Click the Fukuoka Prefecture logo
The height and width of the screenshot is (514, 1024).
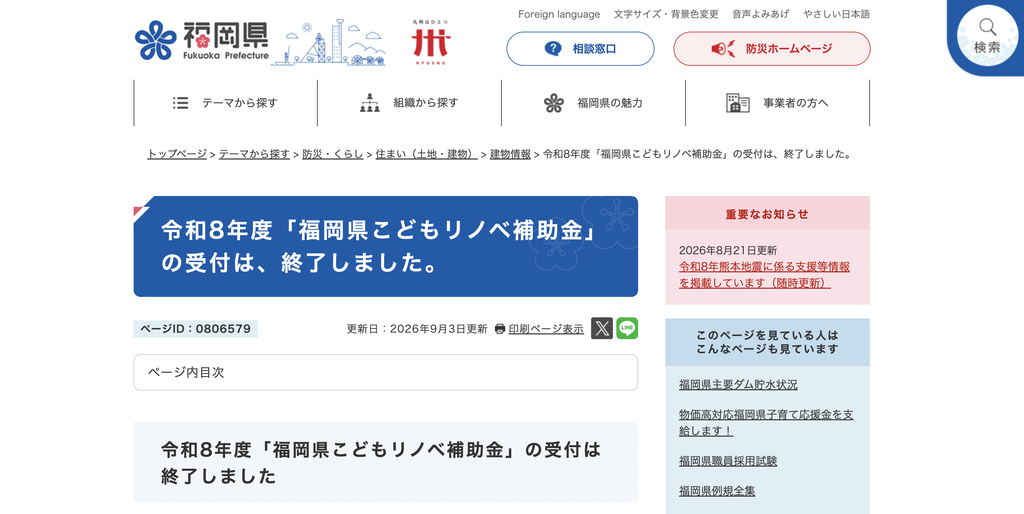[202, 41]
